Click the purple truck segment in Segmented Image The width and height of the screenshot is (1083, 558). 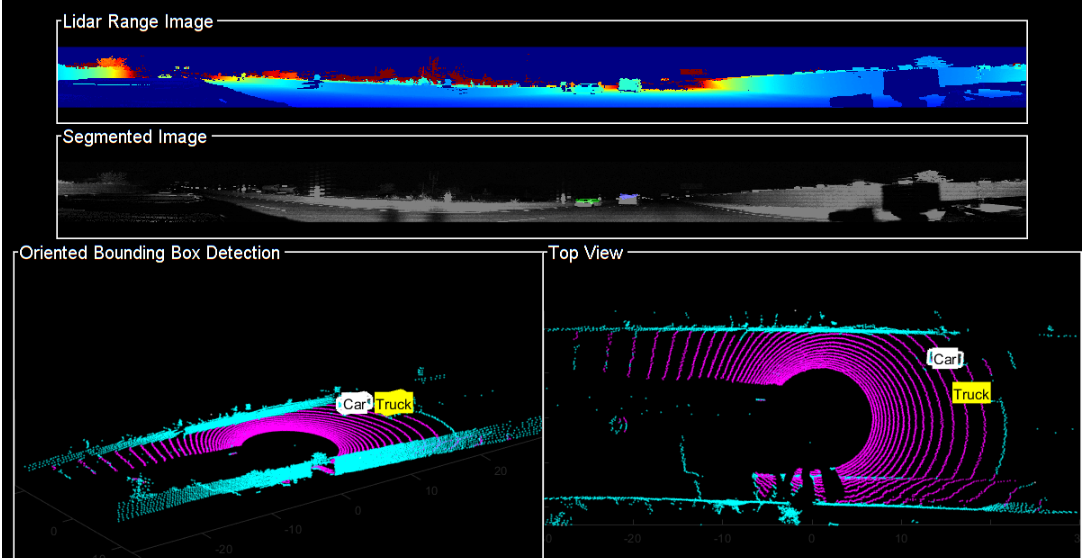(629, 198)
